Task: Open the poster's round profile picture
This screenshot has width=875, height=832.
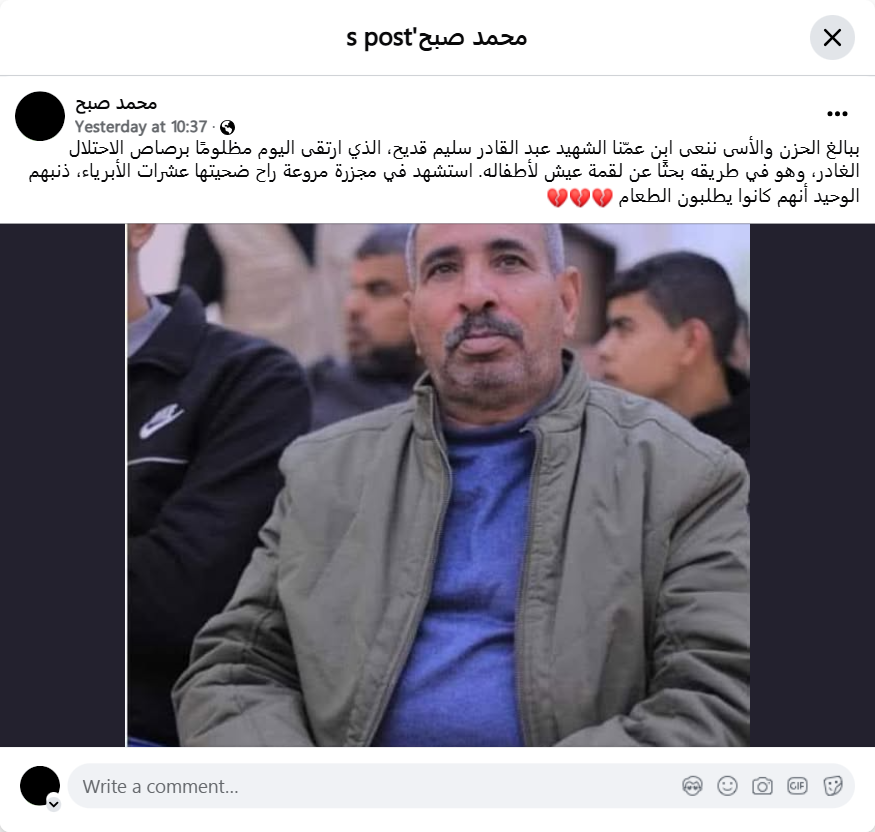Action: point(40,116)
